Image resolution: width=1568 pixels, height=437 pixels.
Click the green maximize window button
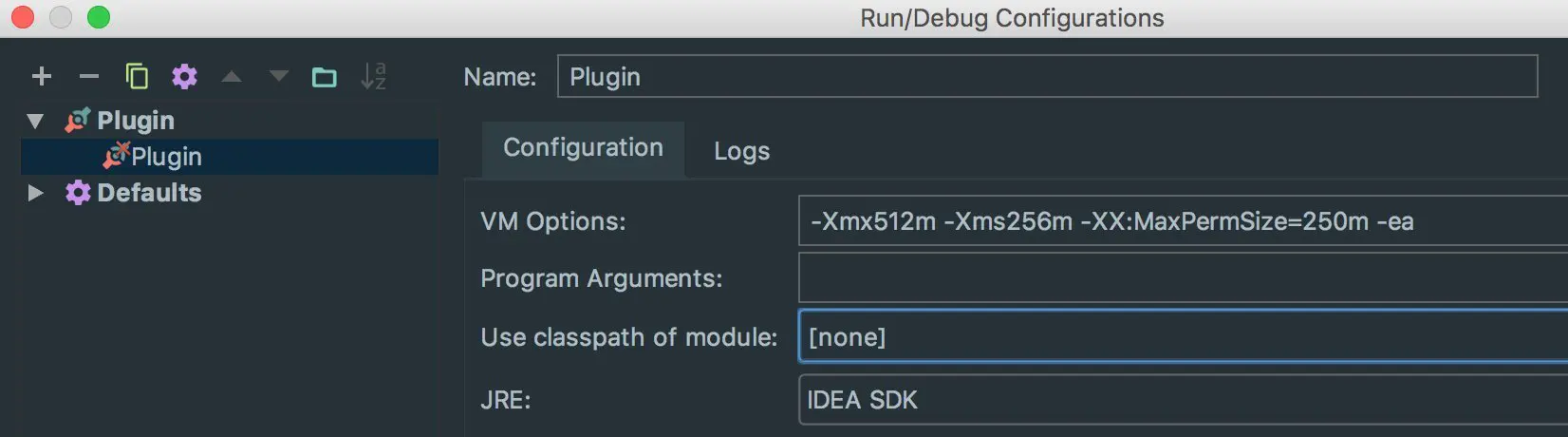coord(99,17)
